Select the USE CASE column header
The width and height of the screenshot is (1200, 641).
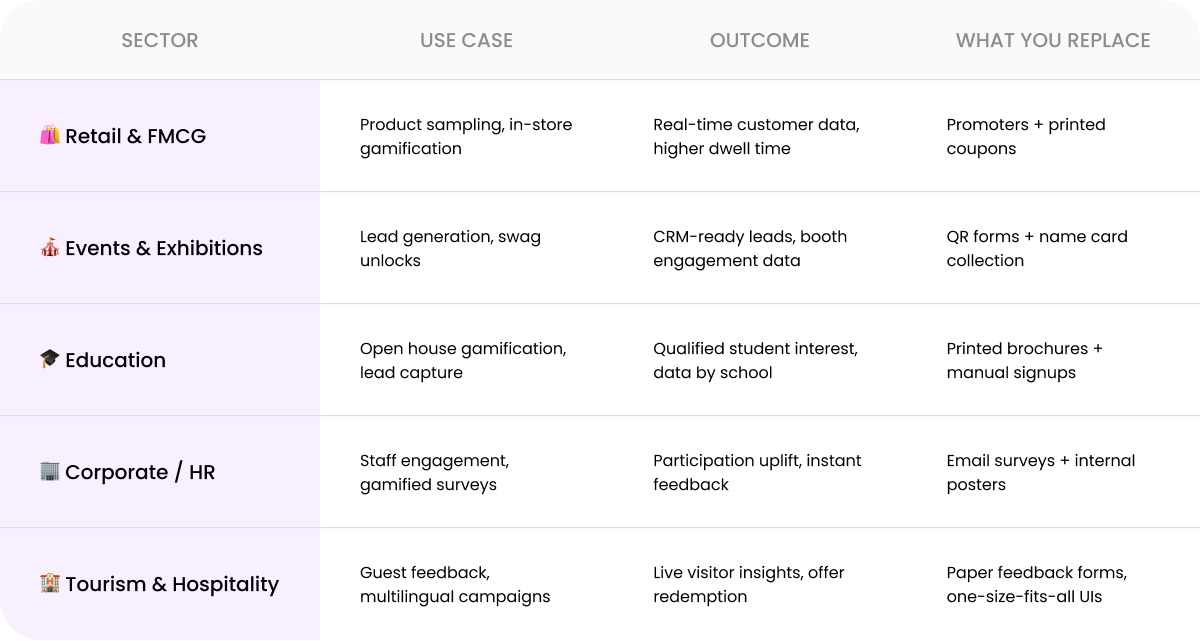(x=466, y=41)
